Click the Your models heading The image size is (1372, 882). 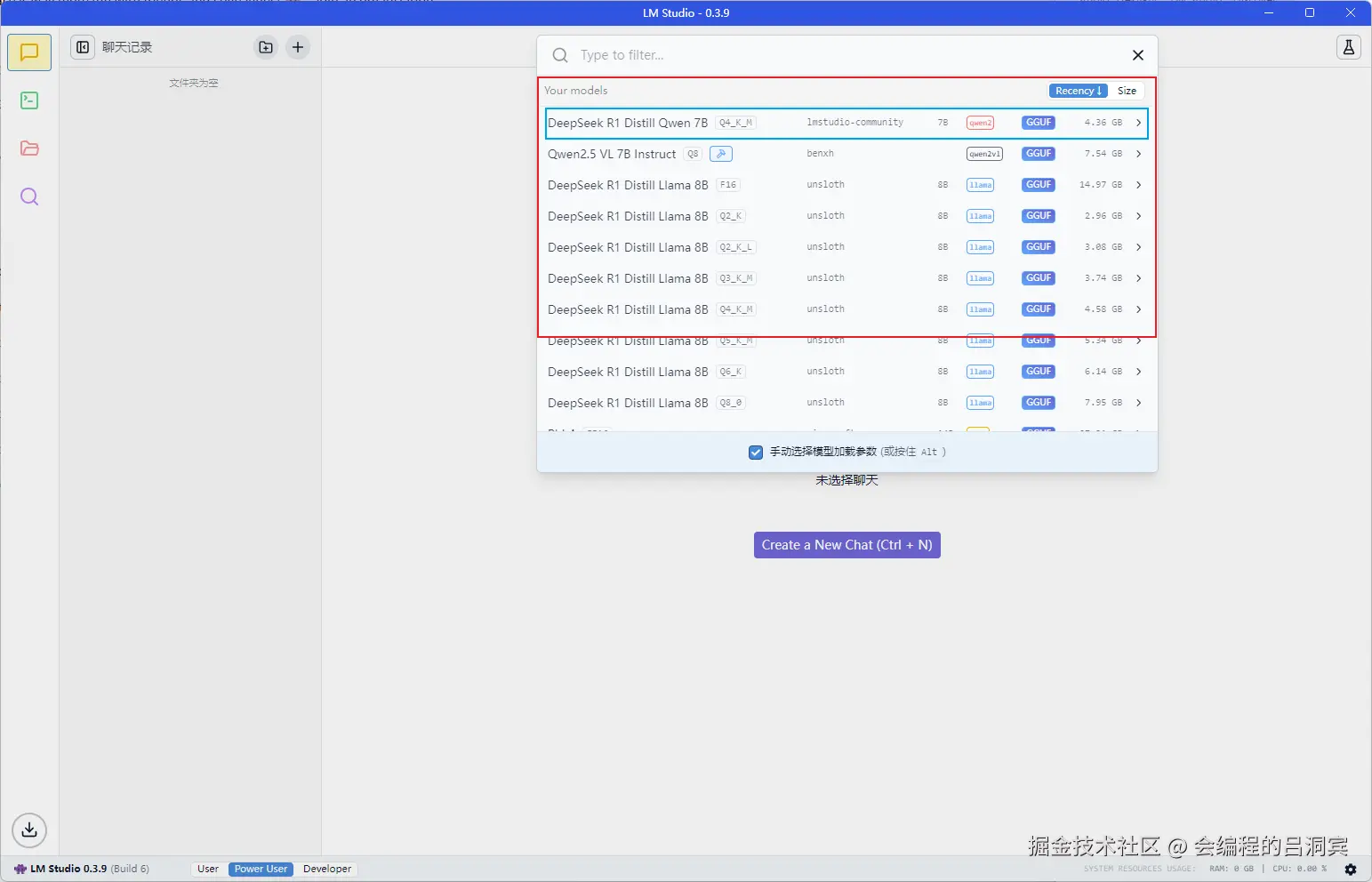(576, 91)
